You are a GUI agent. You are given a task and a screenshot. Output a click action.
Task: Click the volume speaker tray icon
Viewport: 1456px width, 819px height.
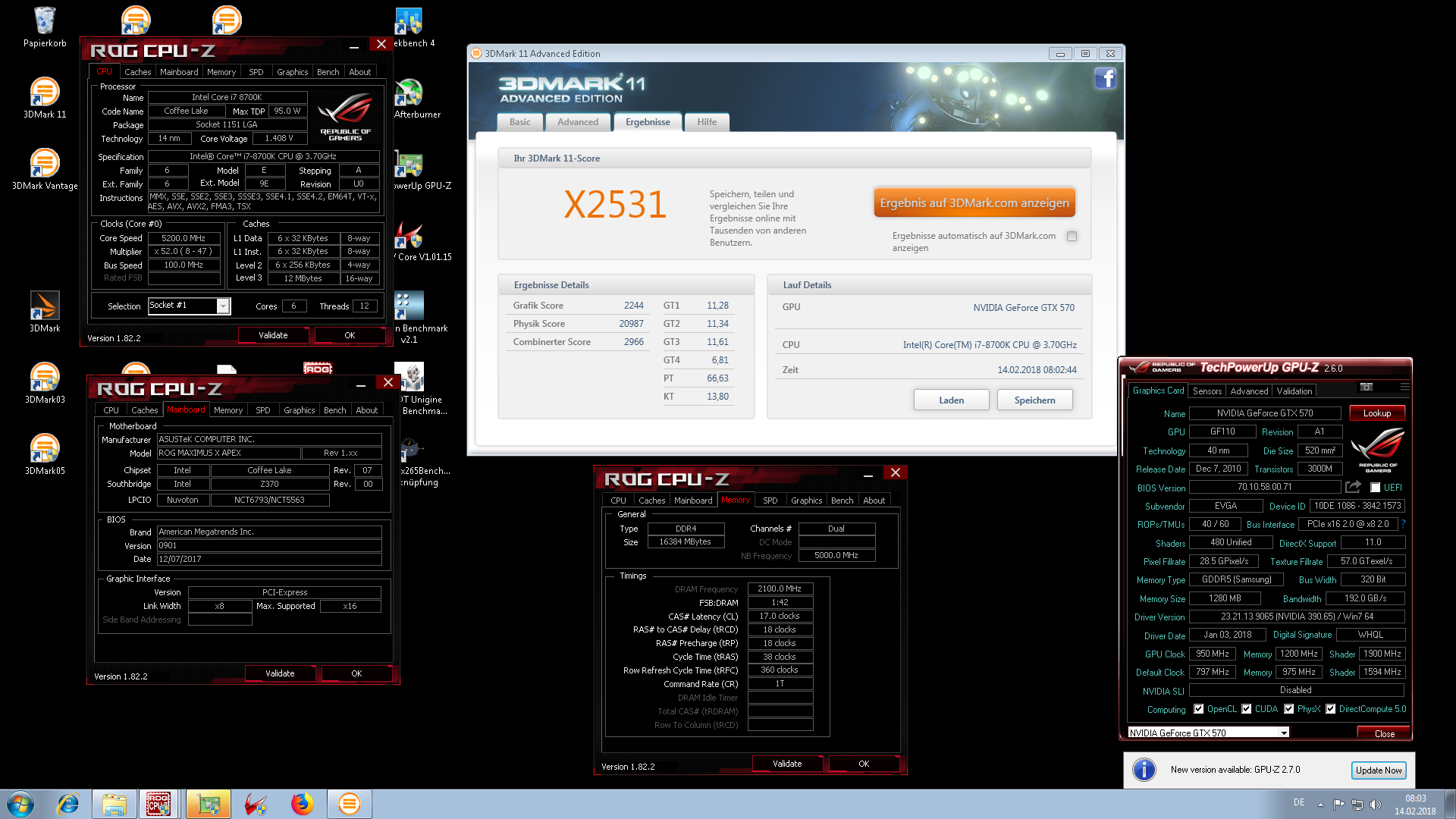point(1376,804)
